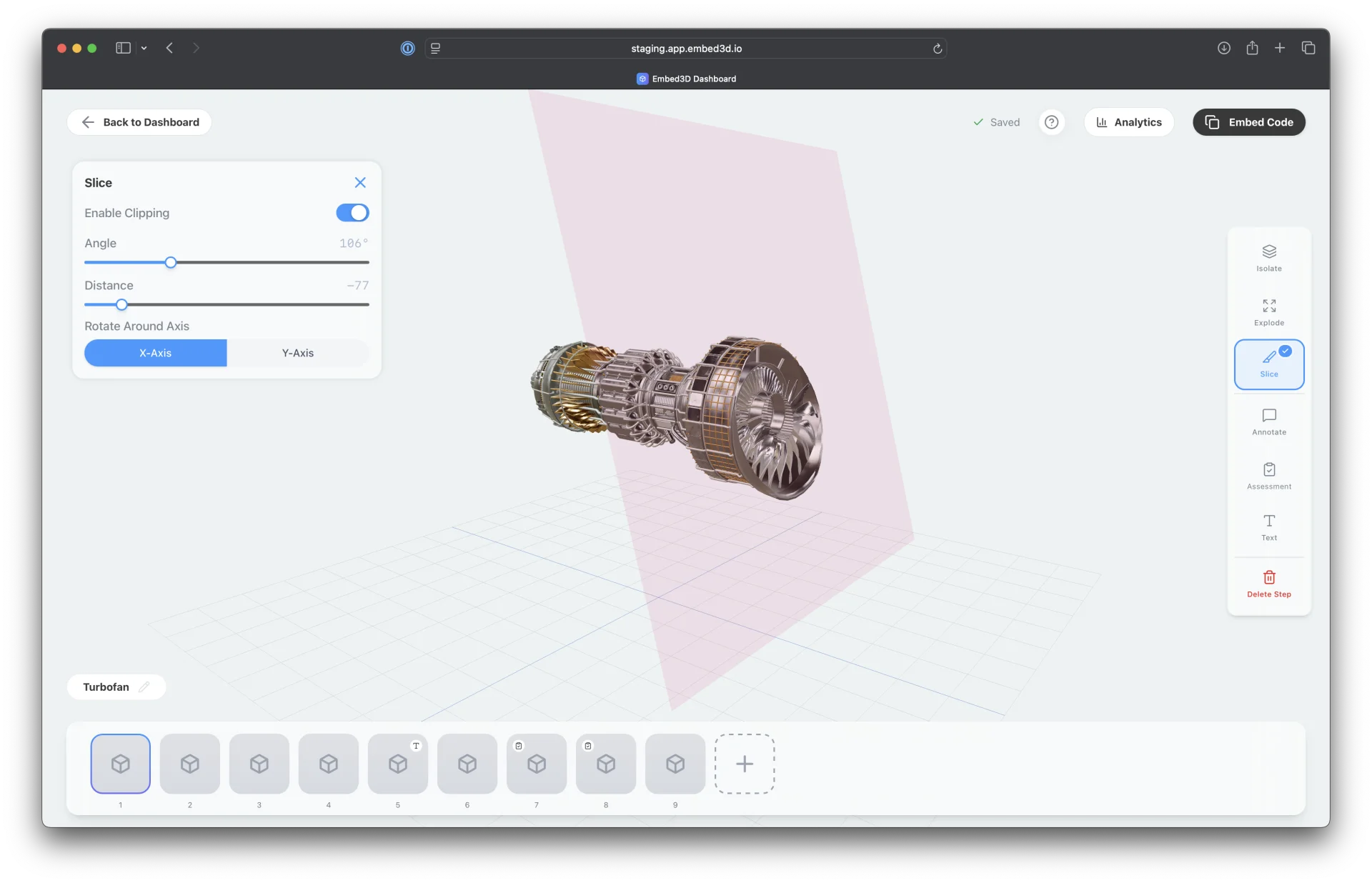Delete the current step
1372x883 pixels.
tap(1268, 584)
